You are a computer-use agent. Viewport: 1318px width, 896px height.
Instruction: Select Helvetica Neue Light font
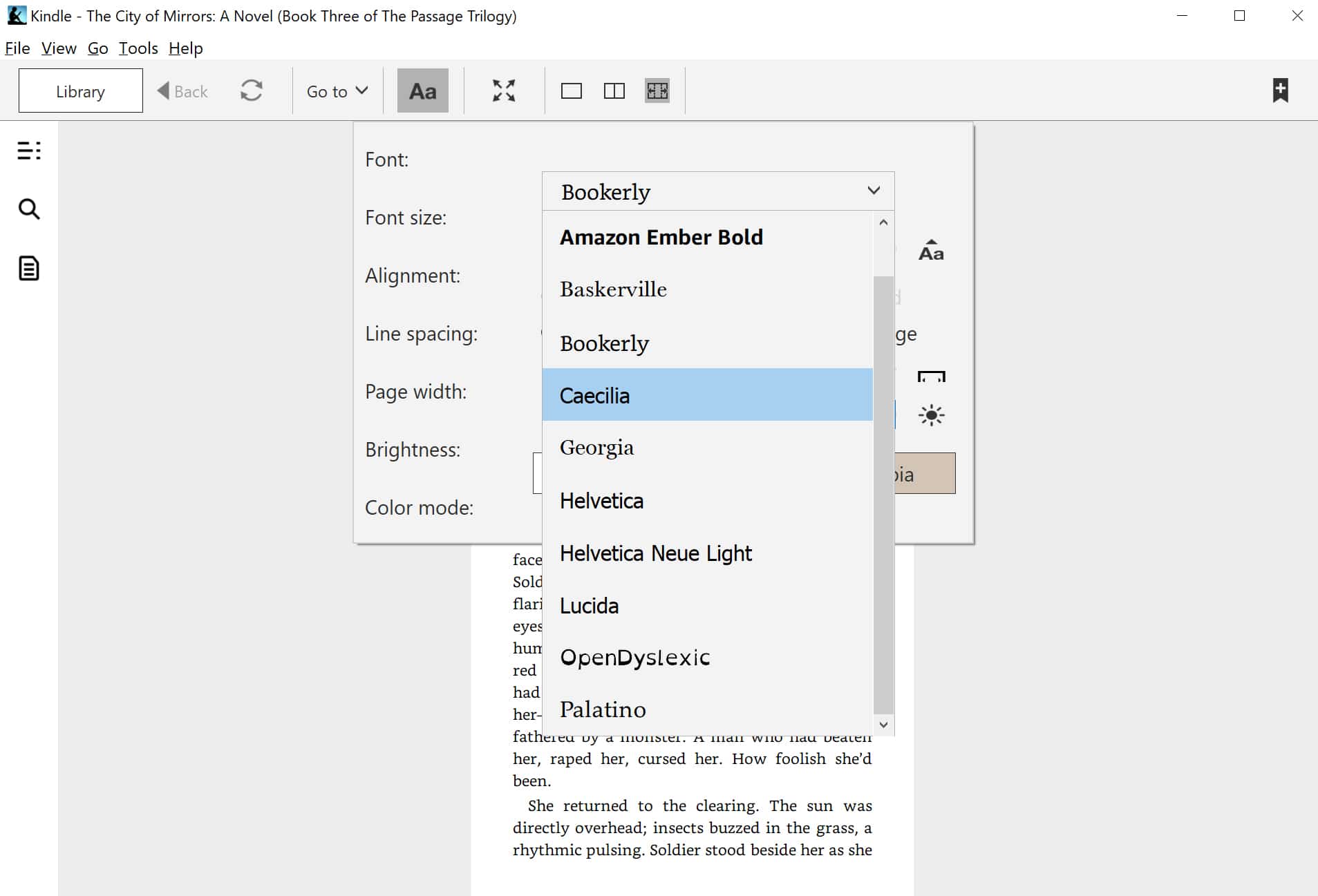coord(708,553)
